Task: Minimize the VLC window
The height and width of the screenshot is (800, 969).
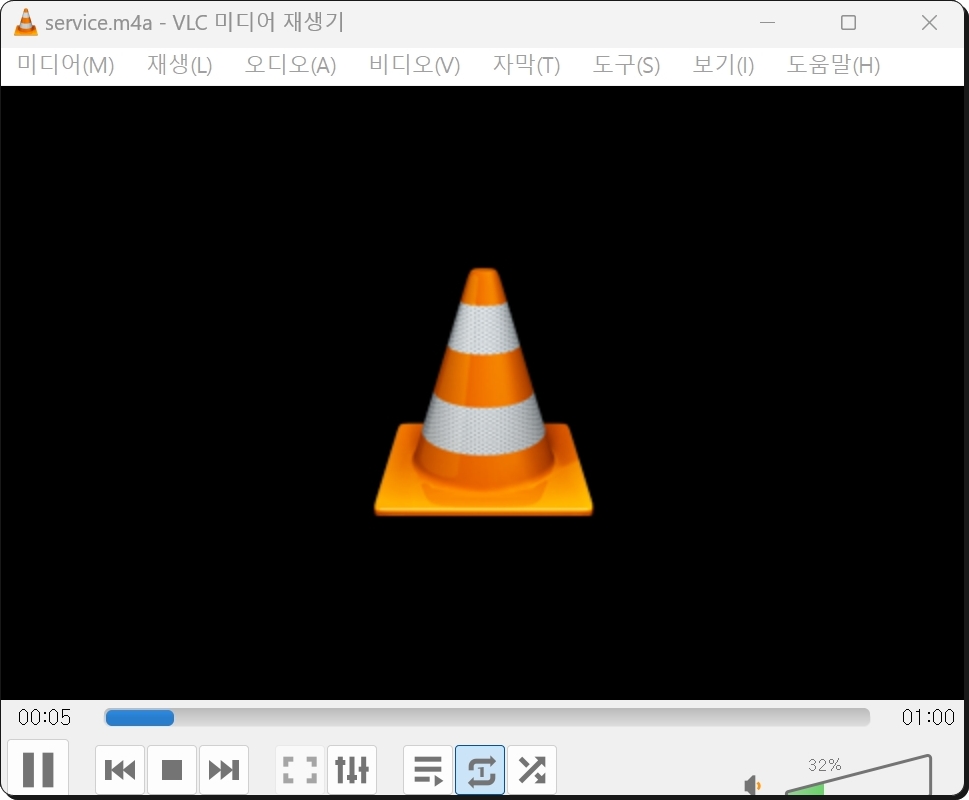Action: (x=768, y=22)
